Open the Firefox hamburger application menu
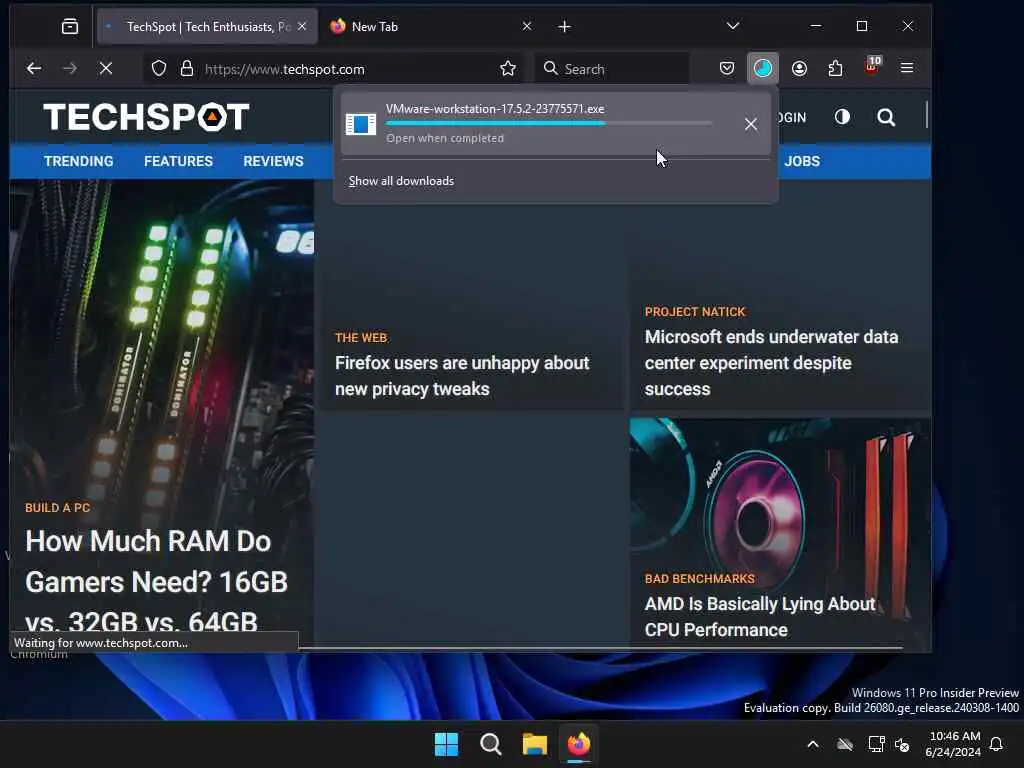This screenshot has height=768, width=1024. [907, 68]
